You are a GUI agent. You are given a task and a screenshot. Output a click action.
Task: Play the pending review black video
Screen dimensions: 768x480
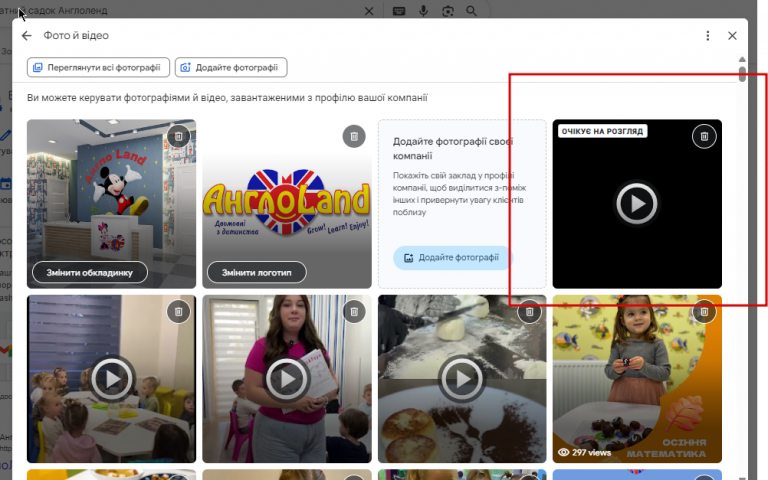[637, 203]
